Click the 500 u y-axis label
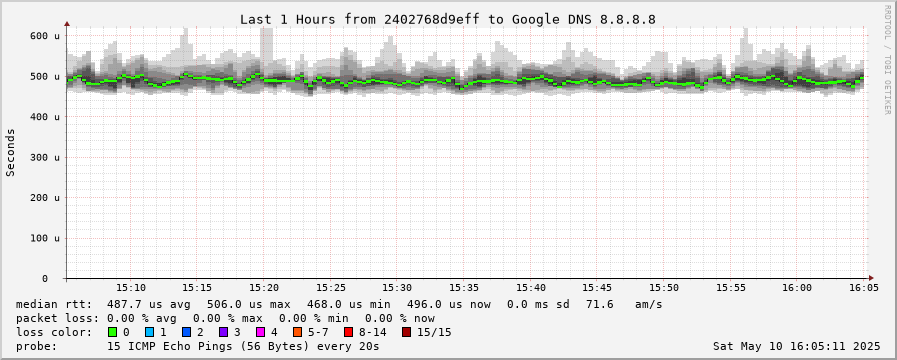This screenshot has width=897, height=360. pyautogui.click(x=45, y=76)
